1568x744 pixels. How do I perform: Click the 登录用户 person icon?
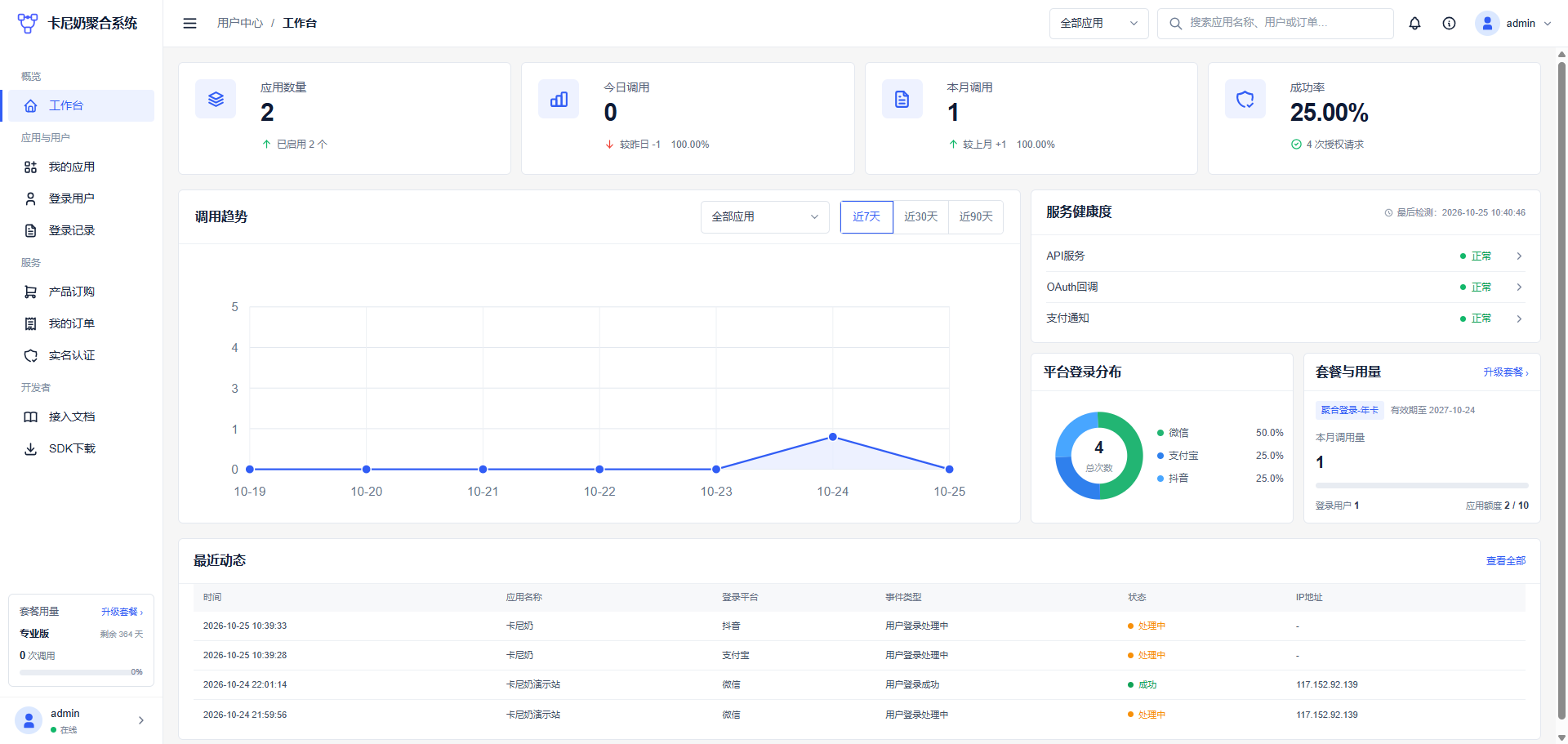coord(30,198)
